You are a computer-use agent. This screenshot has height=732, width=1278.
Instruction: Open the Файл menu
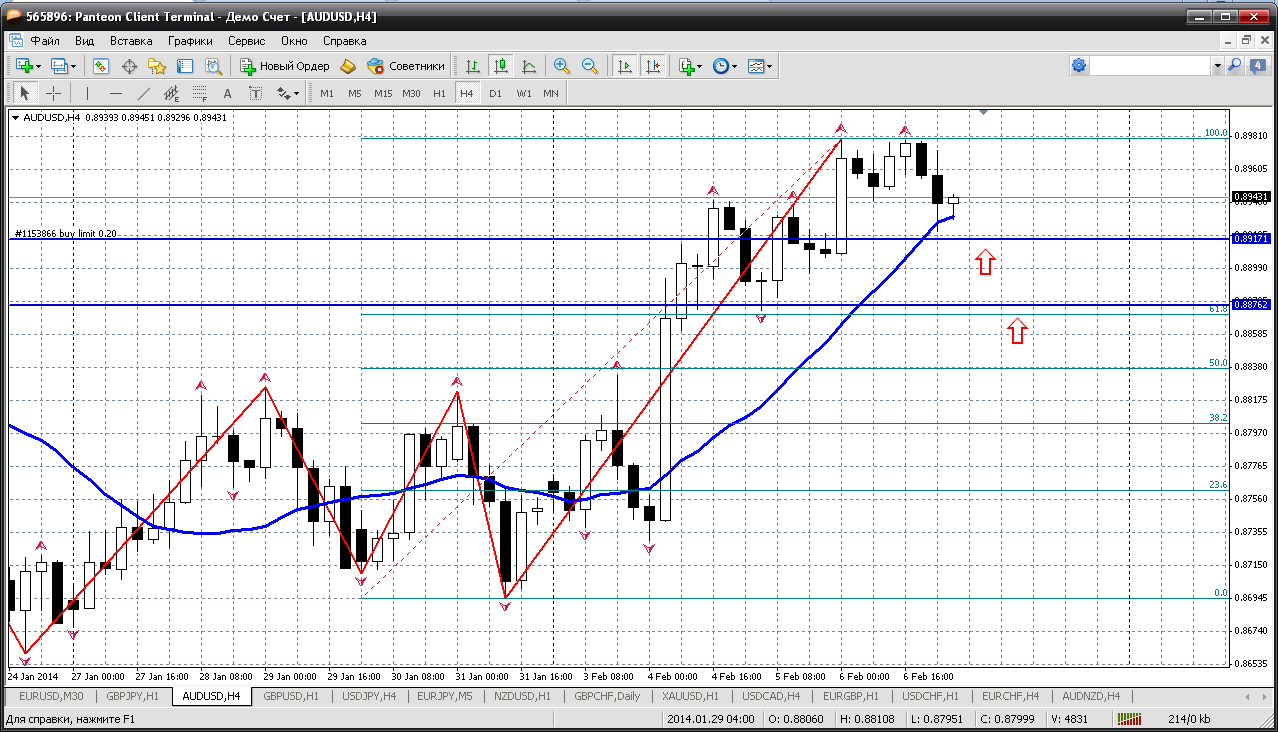(x=45, y=41)
